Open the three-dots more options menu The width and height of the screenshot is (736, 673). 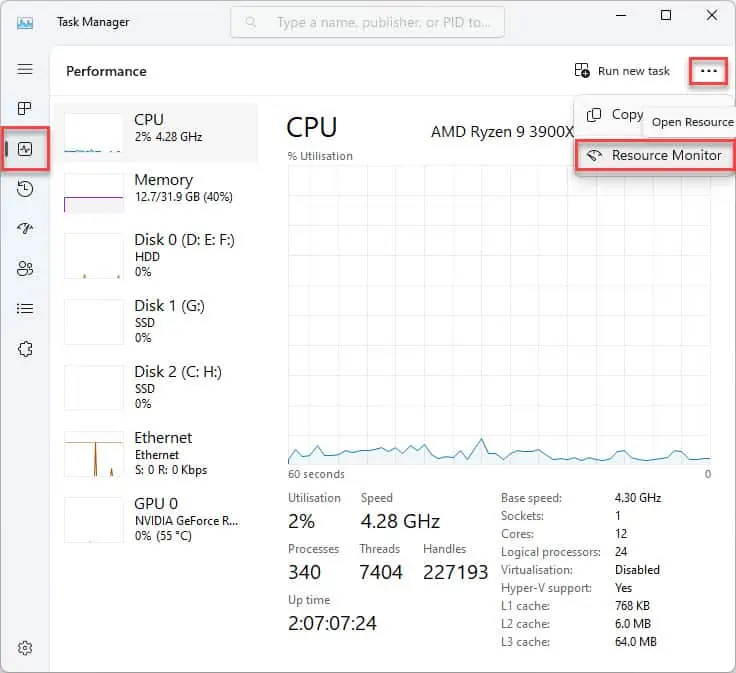(708, 71)
